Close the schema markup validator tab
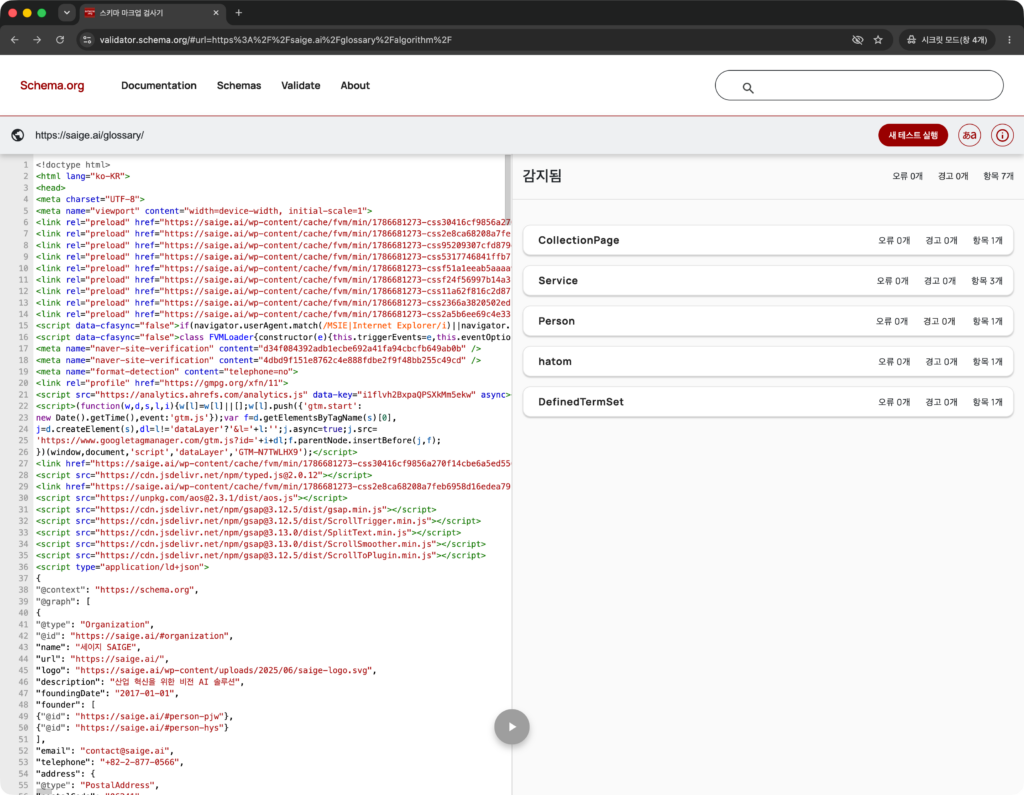This screenshot has width=1024, height=795. coord(216,12)
